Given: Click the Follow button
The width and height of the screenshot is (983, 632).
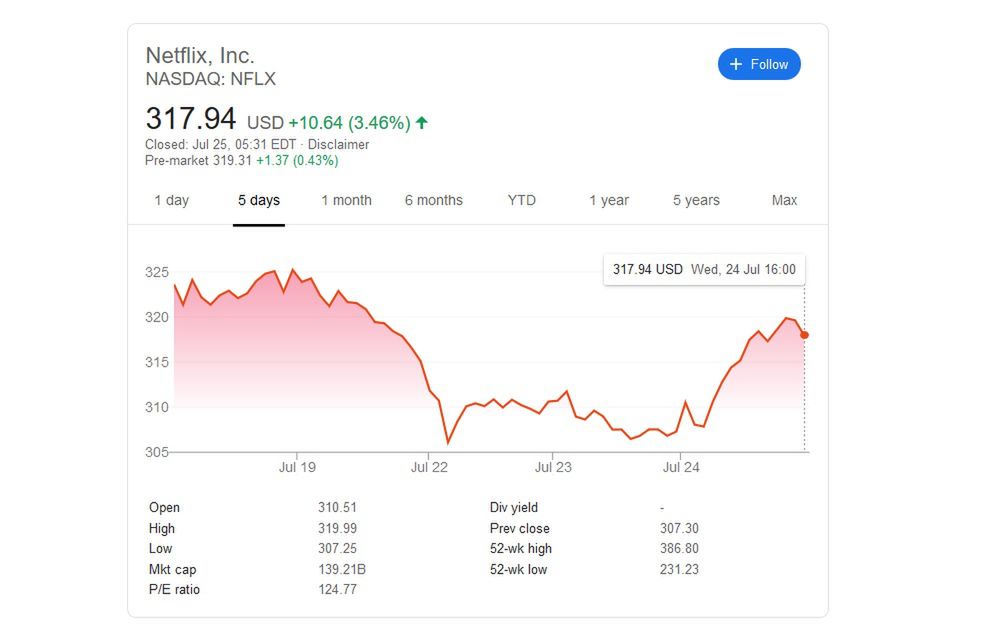Looking at the screenshot, I should click(x=759, y=64).
